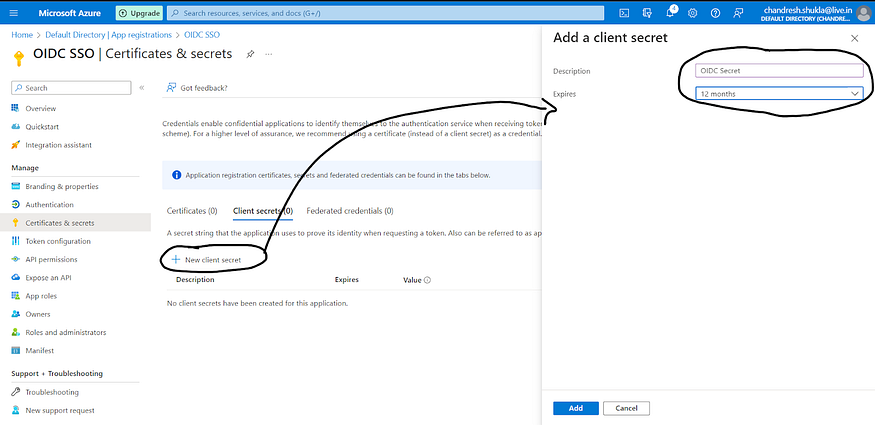
Task: Click the Troubleshooting wrench icon
Action: [x=15, y=392]
